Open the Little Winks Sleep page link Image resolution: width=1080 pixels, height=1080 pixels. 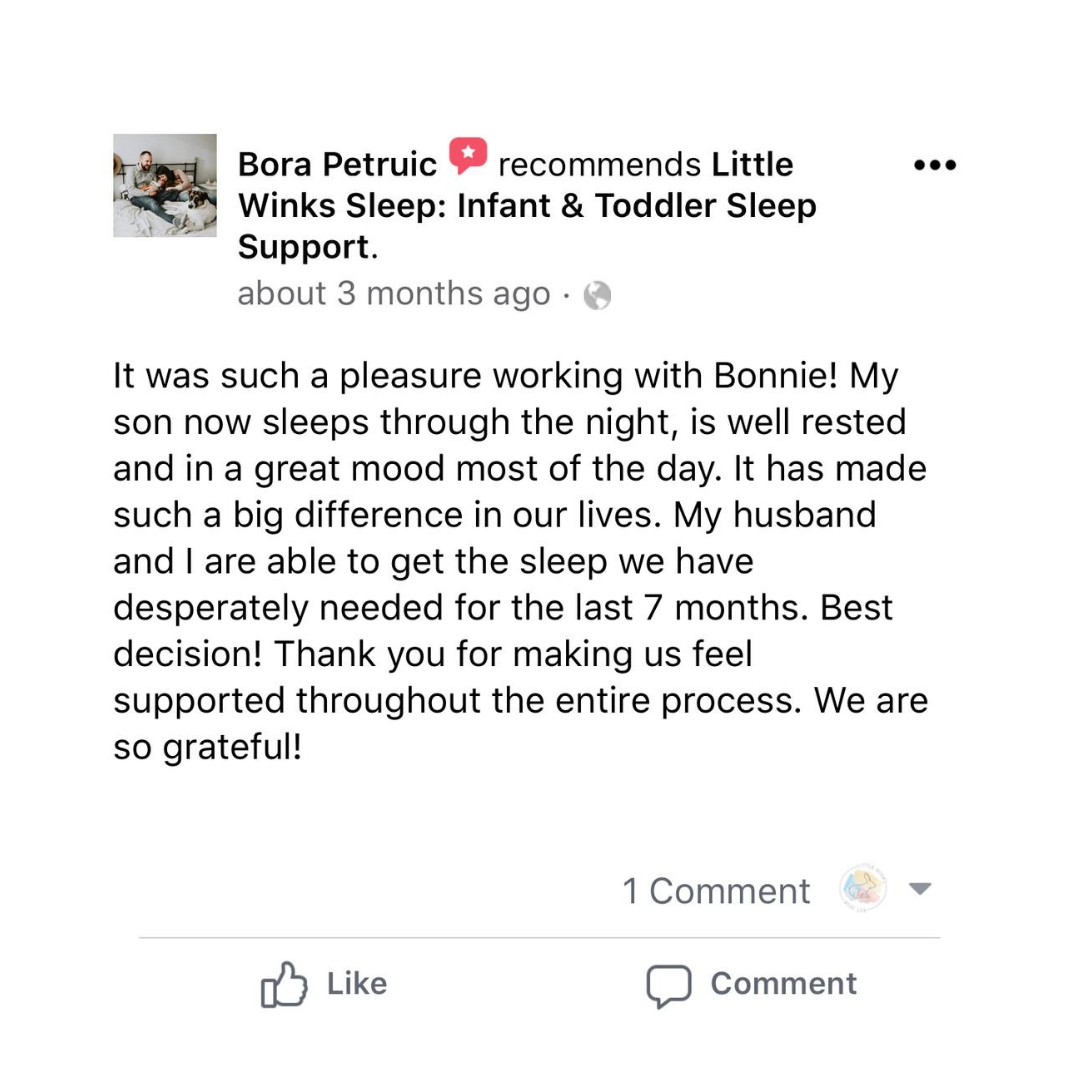point(752,164)
